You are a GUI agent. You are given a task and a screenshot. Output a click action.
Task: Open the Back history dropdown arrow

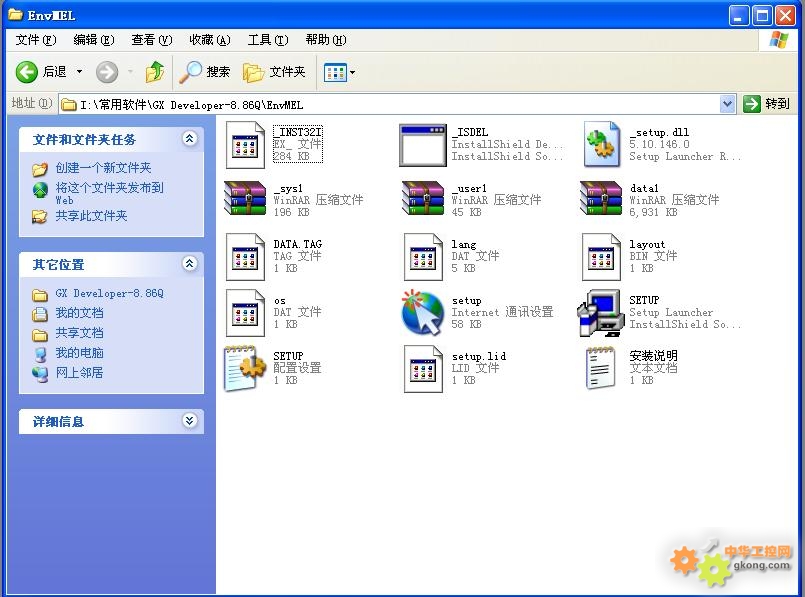(x=80, y=72)
